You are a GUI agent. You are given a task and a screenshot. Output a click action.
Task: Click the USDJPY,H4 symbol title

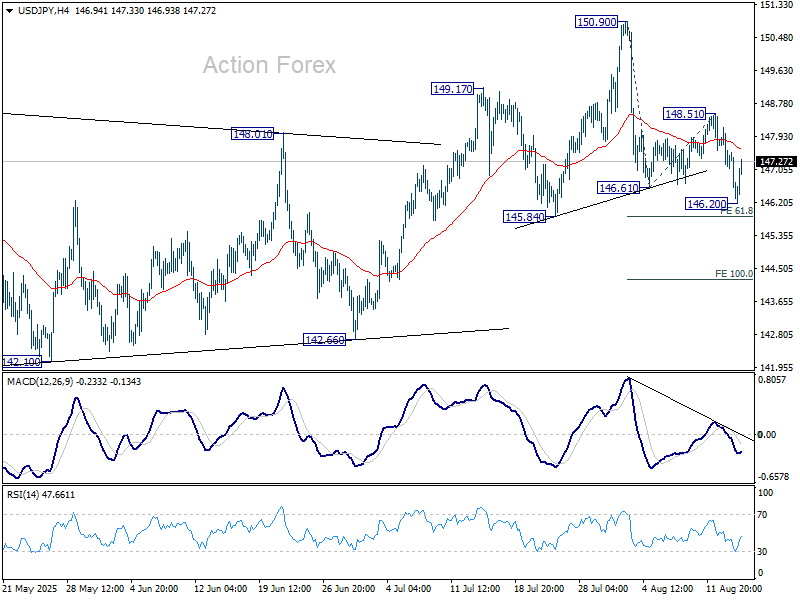pyautogui.click(x=43, y=11)
